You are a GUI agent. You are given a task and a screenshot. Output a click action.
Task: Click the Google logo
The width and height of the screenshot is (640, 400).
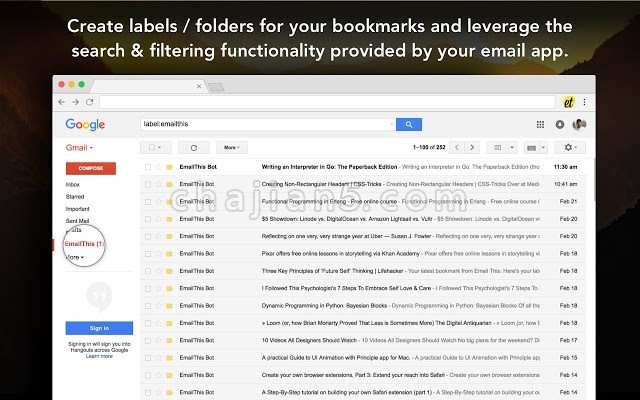pos(85,125)
